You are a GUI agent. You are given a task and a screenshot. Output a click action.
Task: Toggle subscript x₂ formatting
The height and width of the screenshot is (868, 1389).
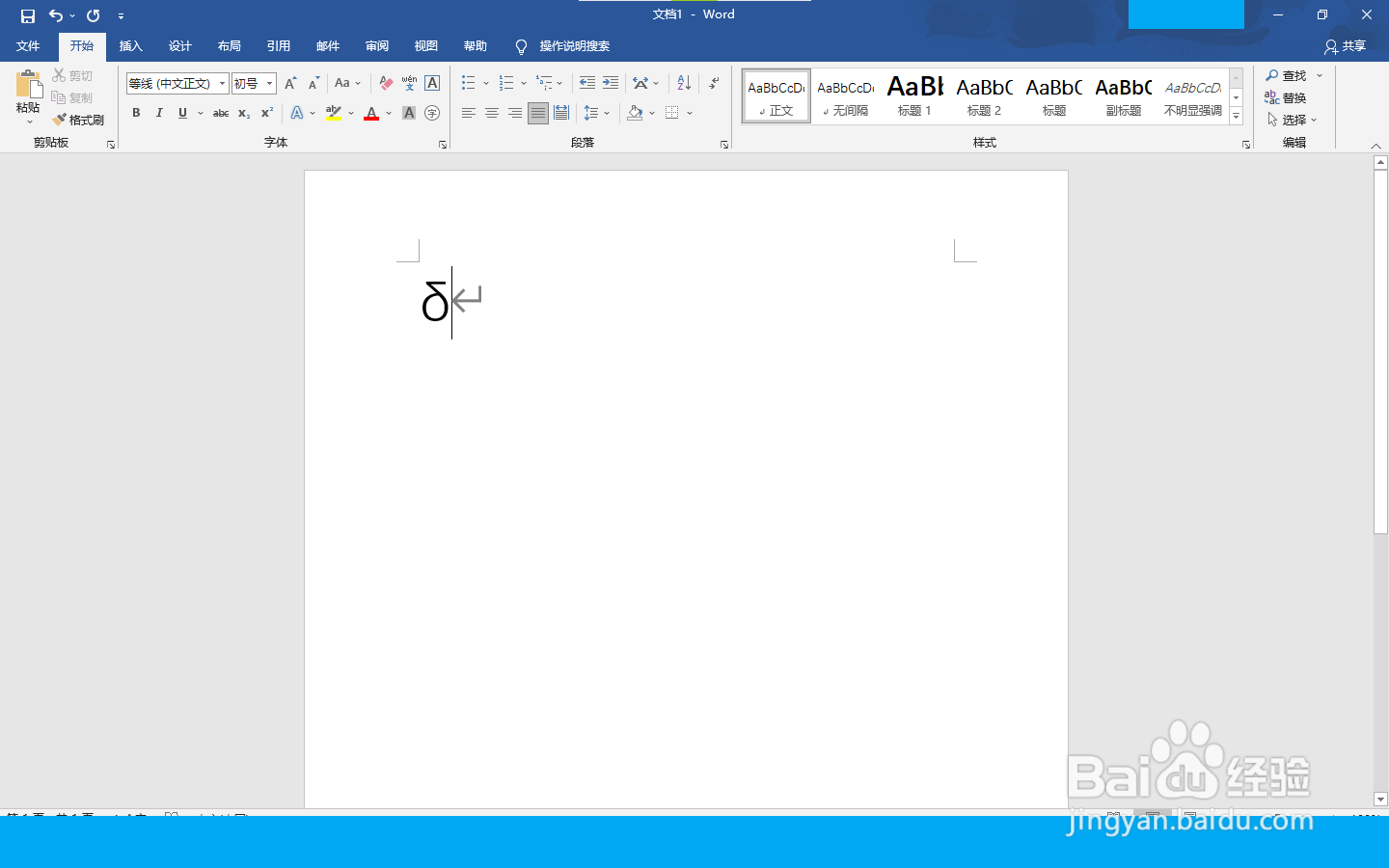click(244, 113)
